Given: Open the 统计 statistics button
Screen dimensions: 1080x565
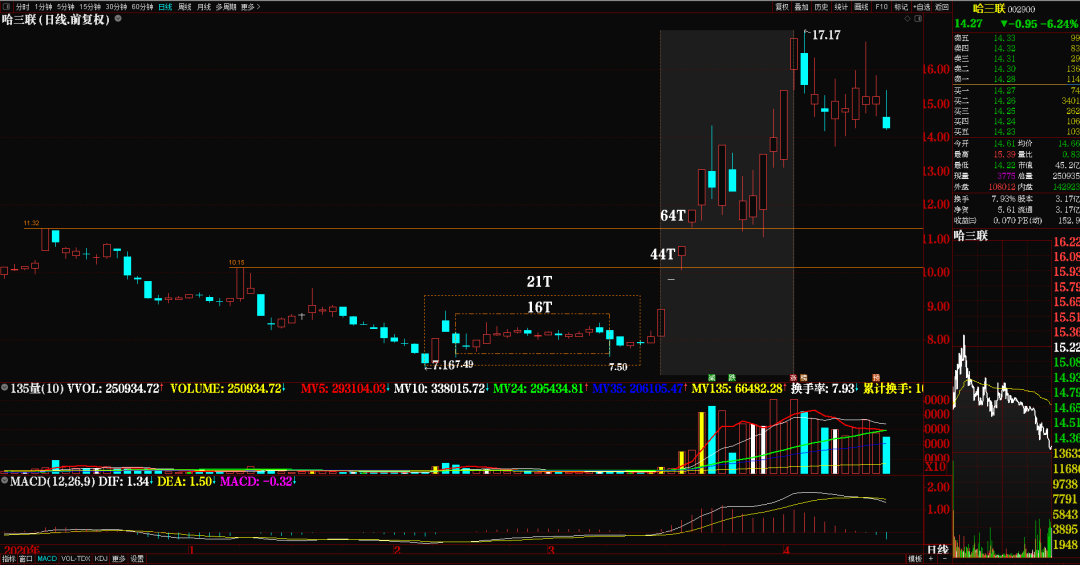Looking at the screenshot, I should coord(841,7).
